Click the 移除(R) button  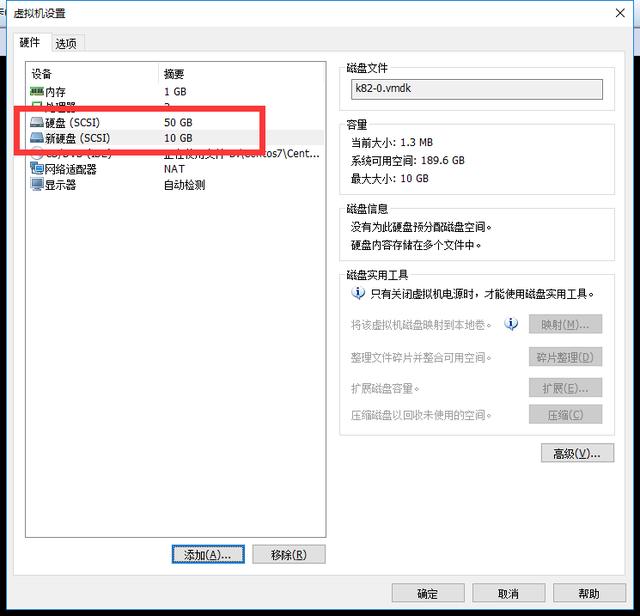click(x=289, y=554)
